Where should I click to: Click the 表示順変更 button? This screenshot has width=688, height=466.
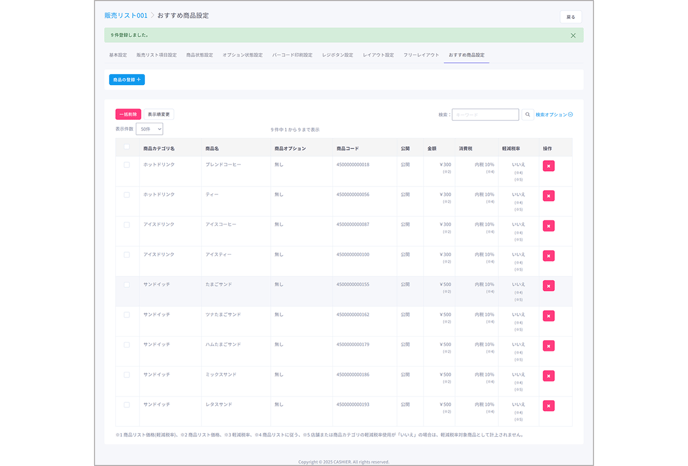pyautogui.click(x=158, y=114)
